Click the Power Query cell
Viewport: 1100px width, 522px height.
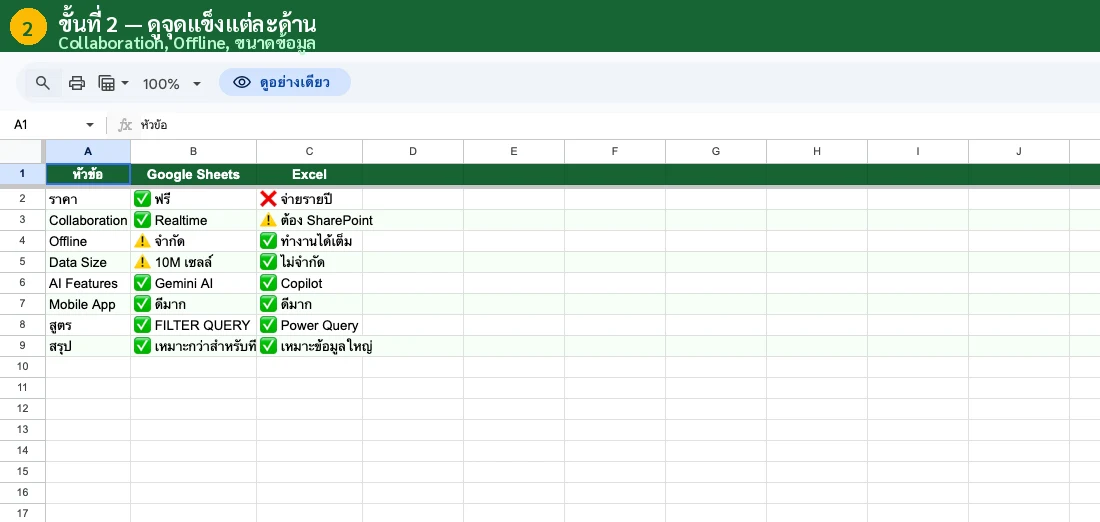[x=309, y=326]
